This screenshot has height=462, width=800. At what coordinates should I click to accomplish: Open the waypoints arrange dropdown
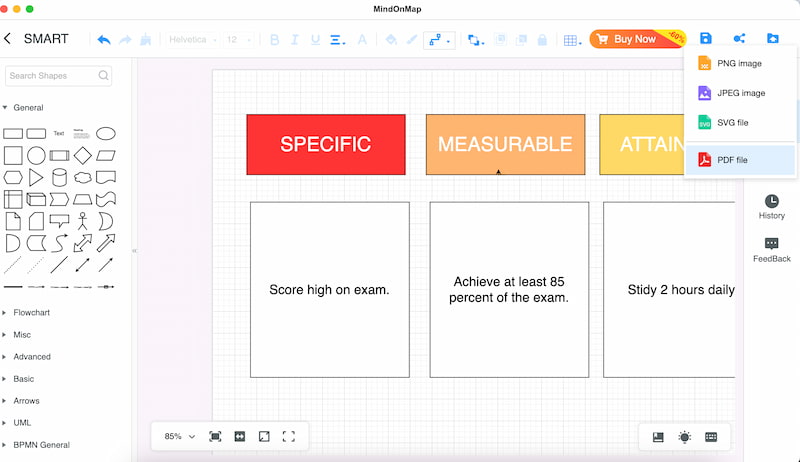[476, 40]
